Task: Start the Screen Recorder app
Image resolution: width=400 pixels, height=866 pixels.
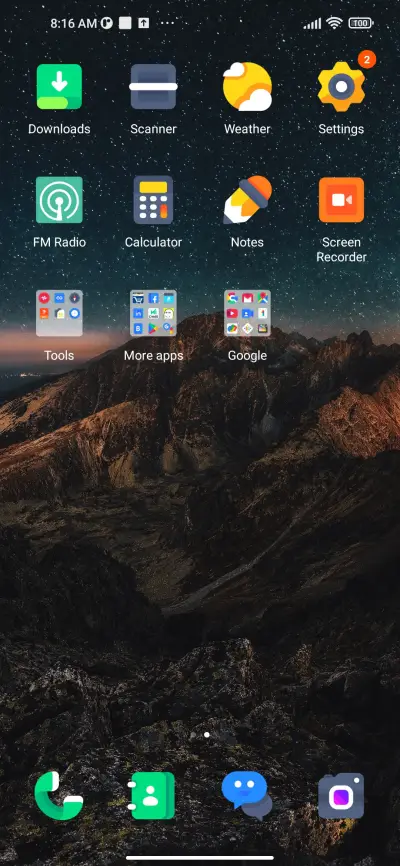Action: pos(341,200)
